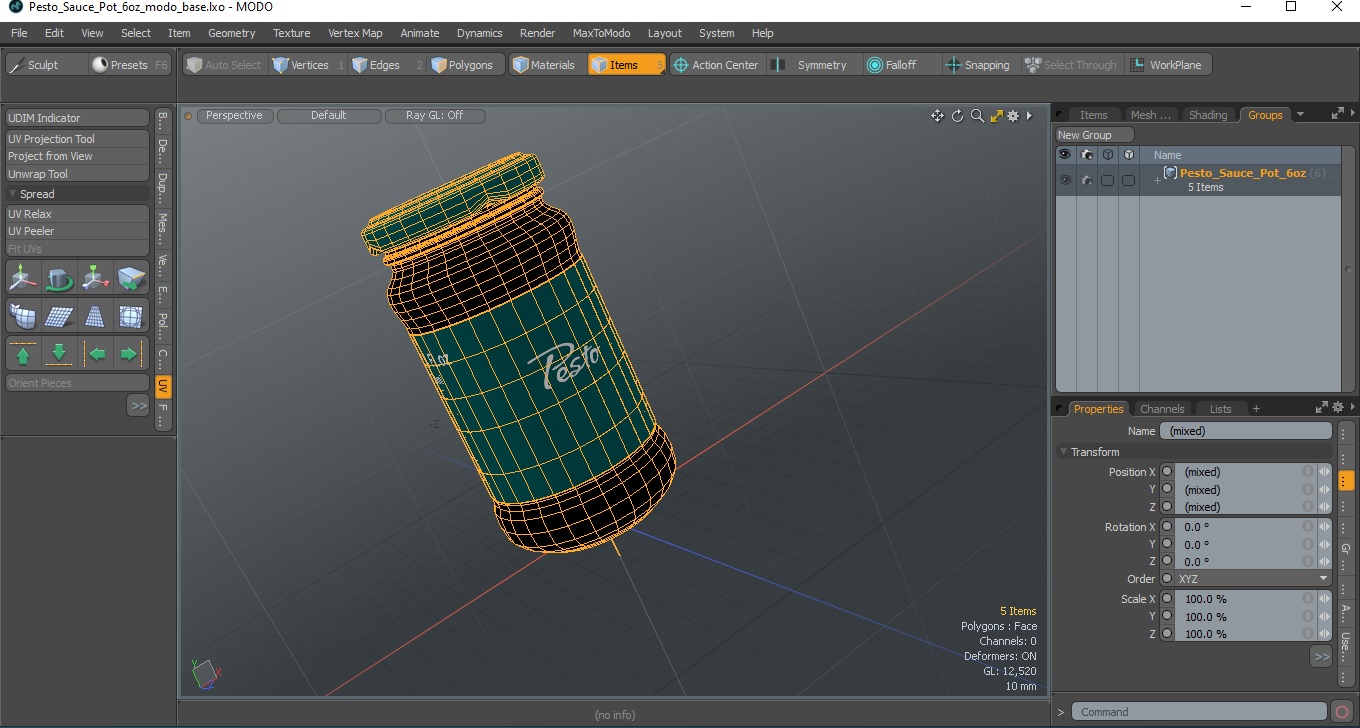The height and width of the screenshot is (728, 1360).
Task: Click the UDIM Indicator button
Action: point(77,118)
